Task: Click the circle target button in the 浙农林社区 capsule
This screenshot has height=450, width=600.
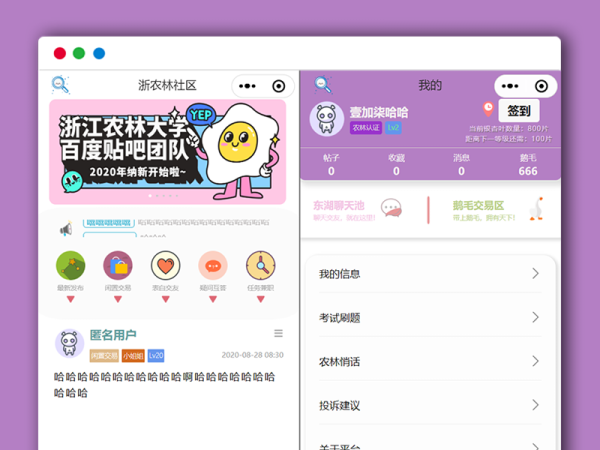Action: pyautogui.click(x=279, y=86)
